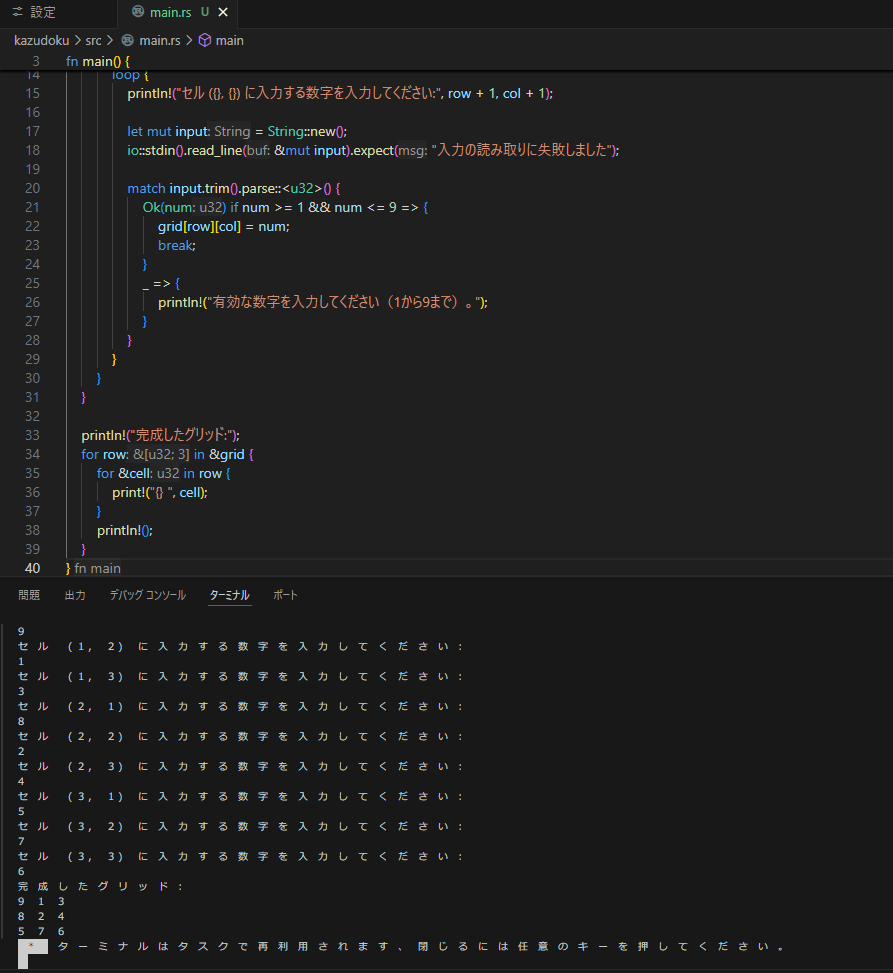The height and width of the screenshot is (973, 893).
Task: Click the Rust file icon on main.rs tab
Action: (138, 12)
